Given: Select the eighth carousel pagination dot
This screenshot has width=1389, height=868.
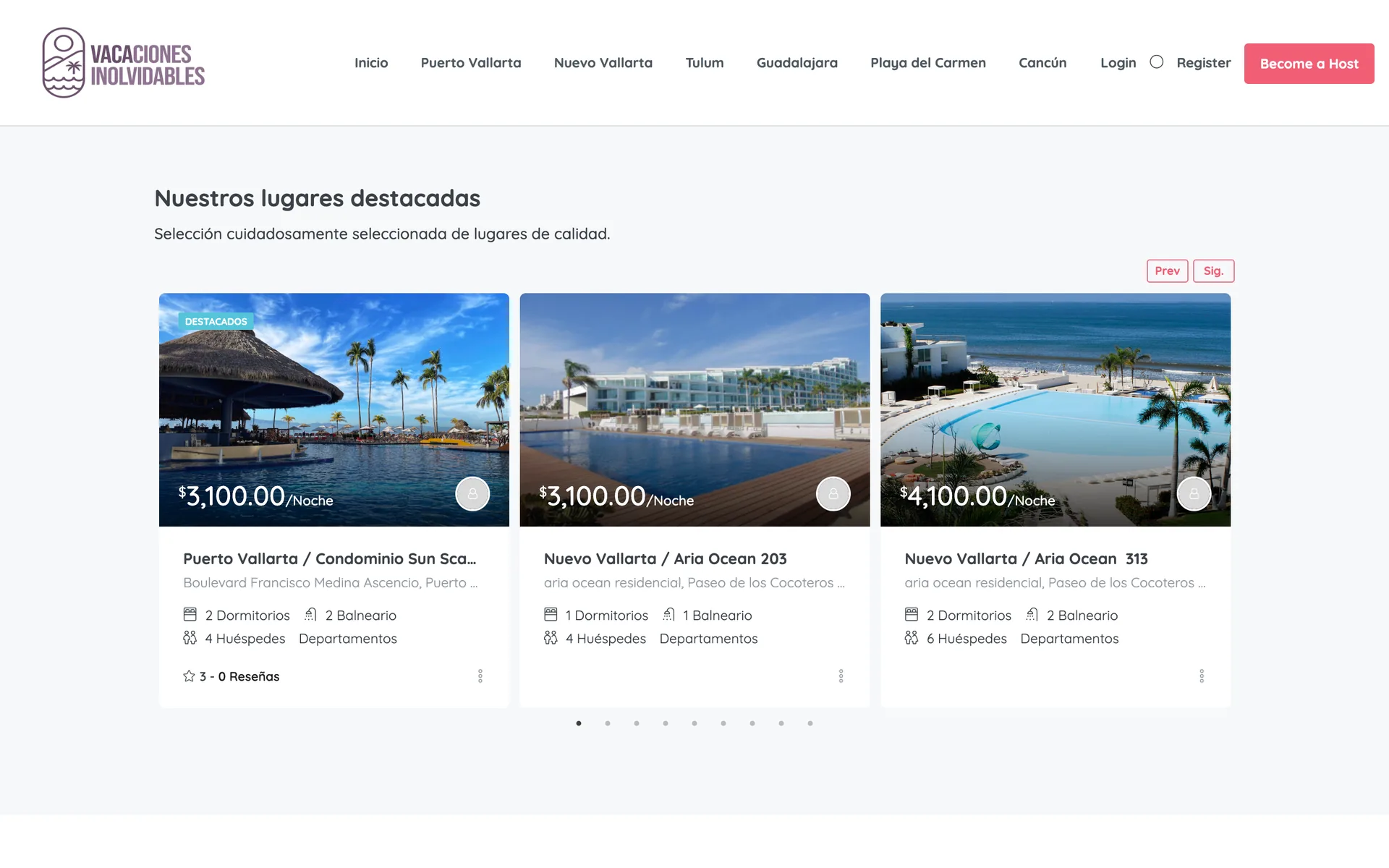Looking at the screenshot, I should tap(781, 723).
